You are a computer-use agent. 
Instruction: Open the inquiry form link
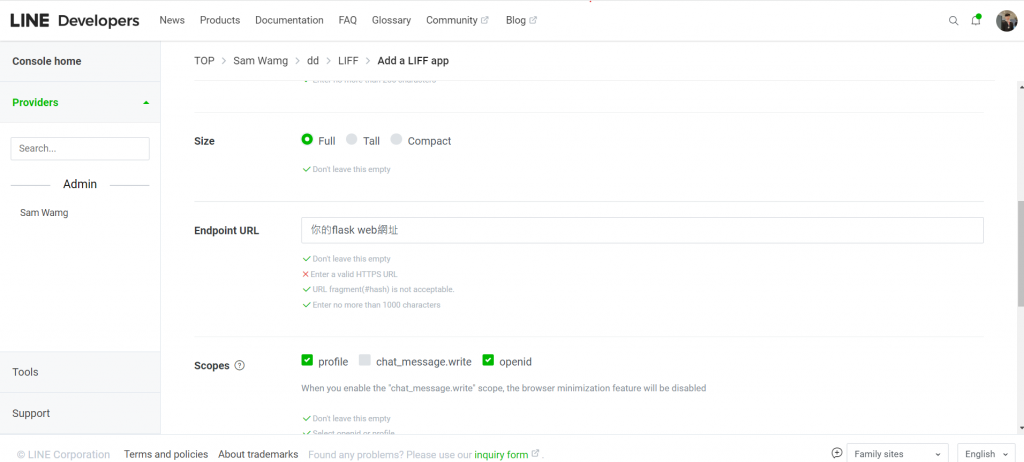tap(501, 454)
